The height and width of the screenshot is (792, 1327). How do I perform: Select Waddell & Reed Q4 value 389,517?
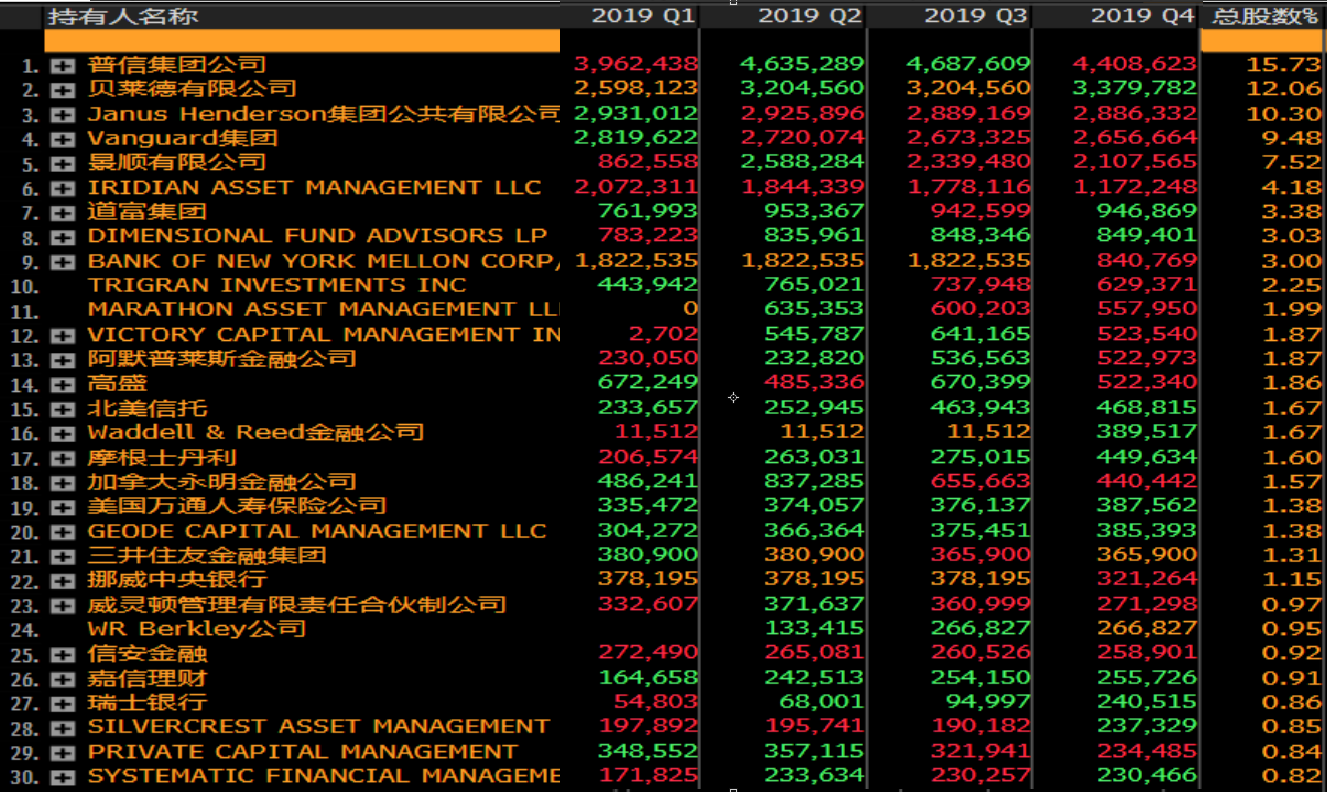[x=1147, y=432]
